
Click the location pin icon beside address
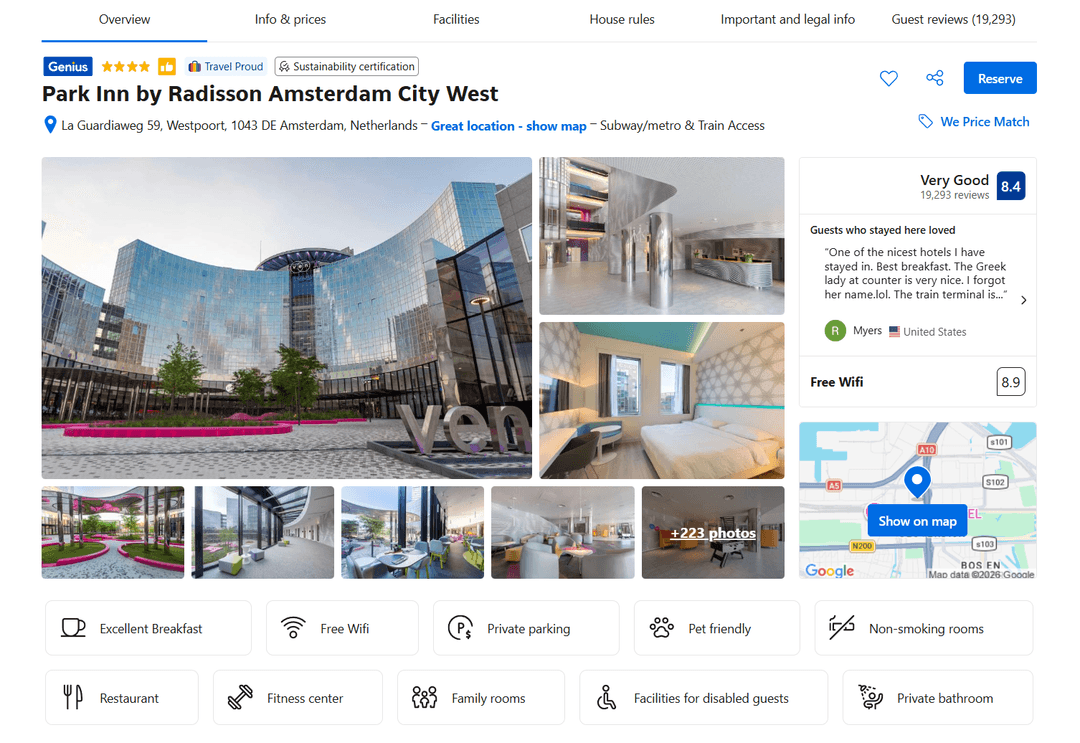pyautogui.click(x=50, y=125)
